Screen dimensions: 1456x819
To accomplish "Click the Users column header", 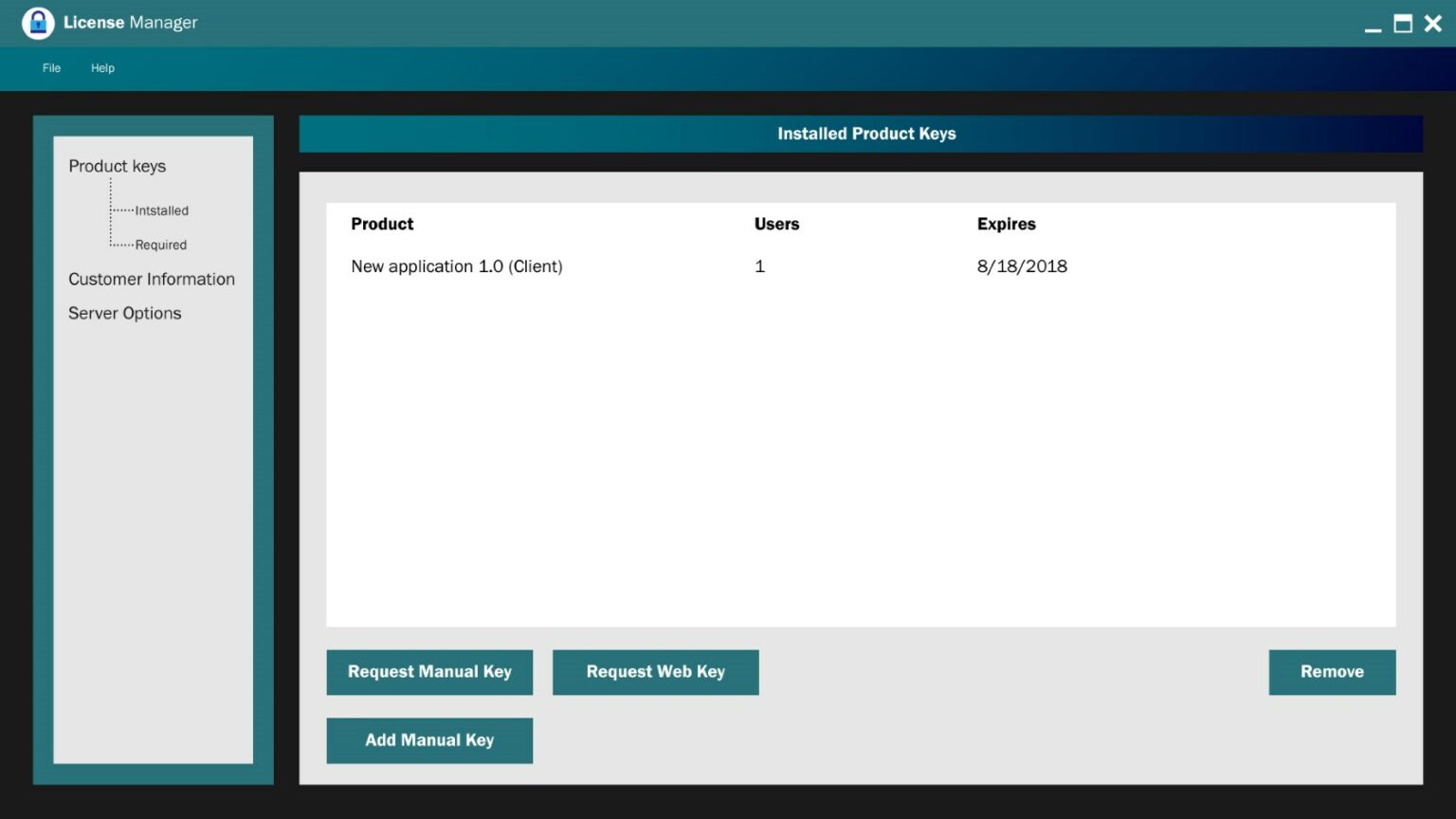I will 776,224.
